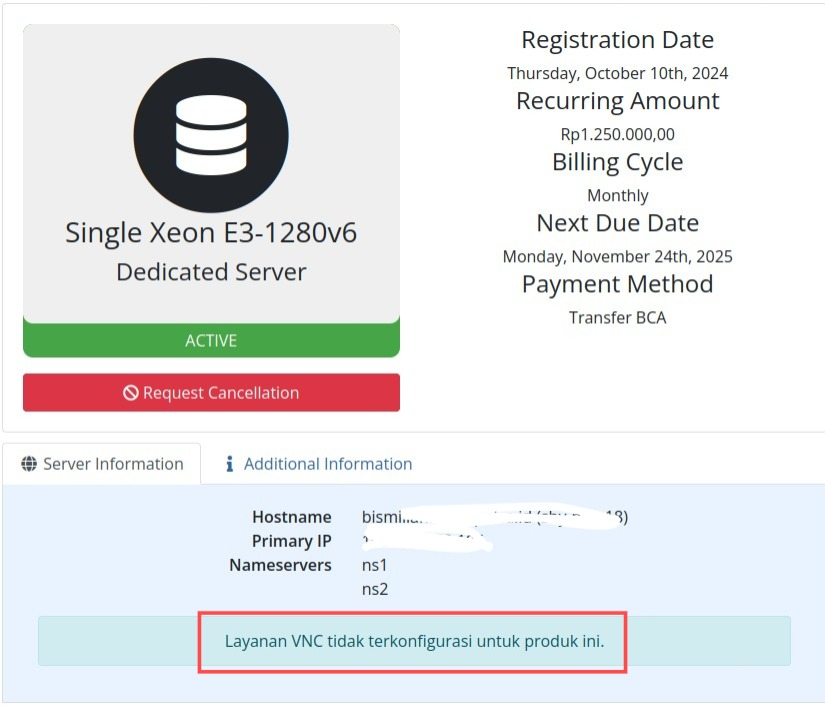
Task: Click the info icon beside Additional Information
Action: click(229, 464)
